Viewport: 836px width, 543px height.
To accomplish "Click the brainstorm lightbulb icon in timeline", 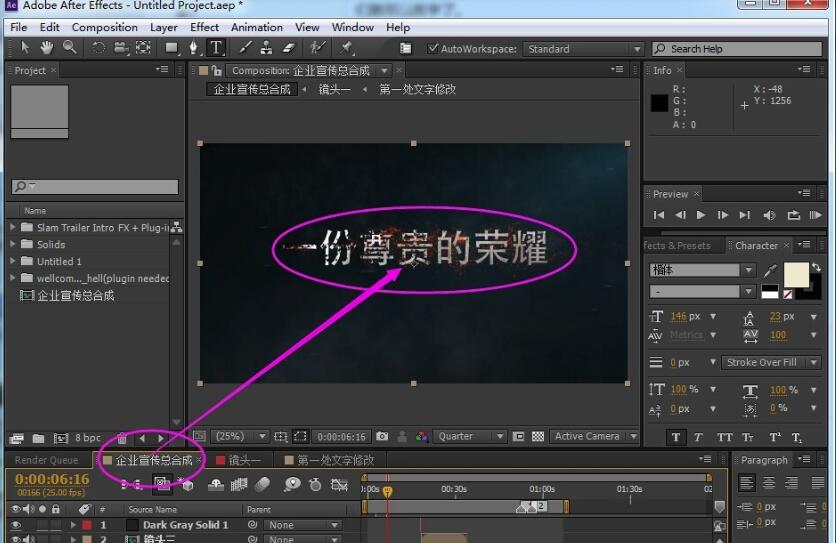I will coord(292,484).
